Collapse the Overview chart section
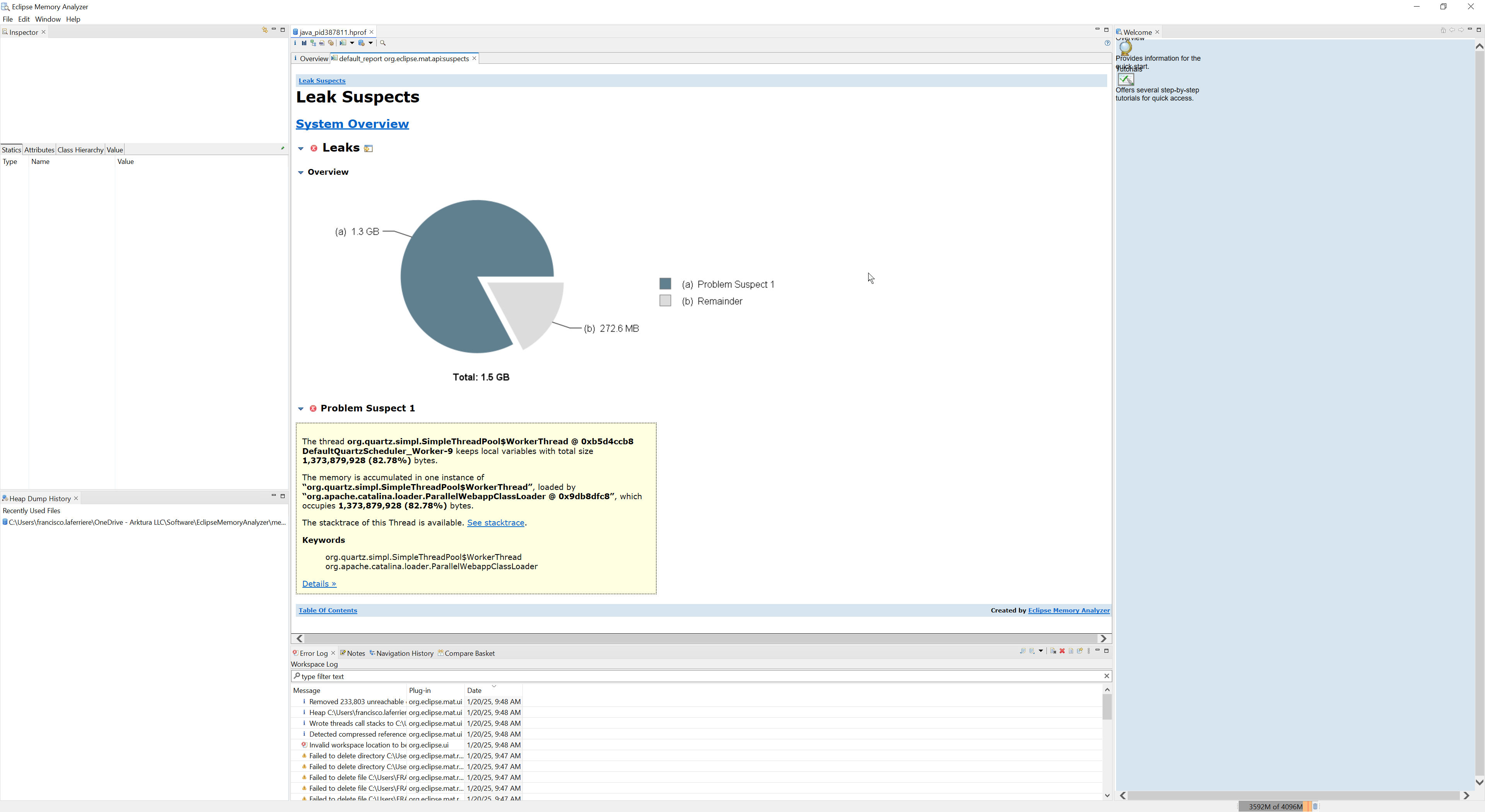This screenshot has width=1485, height=812. [300, 172]
